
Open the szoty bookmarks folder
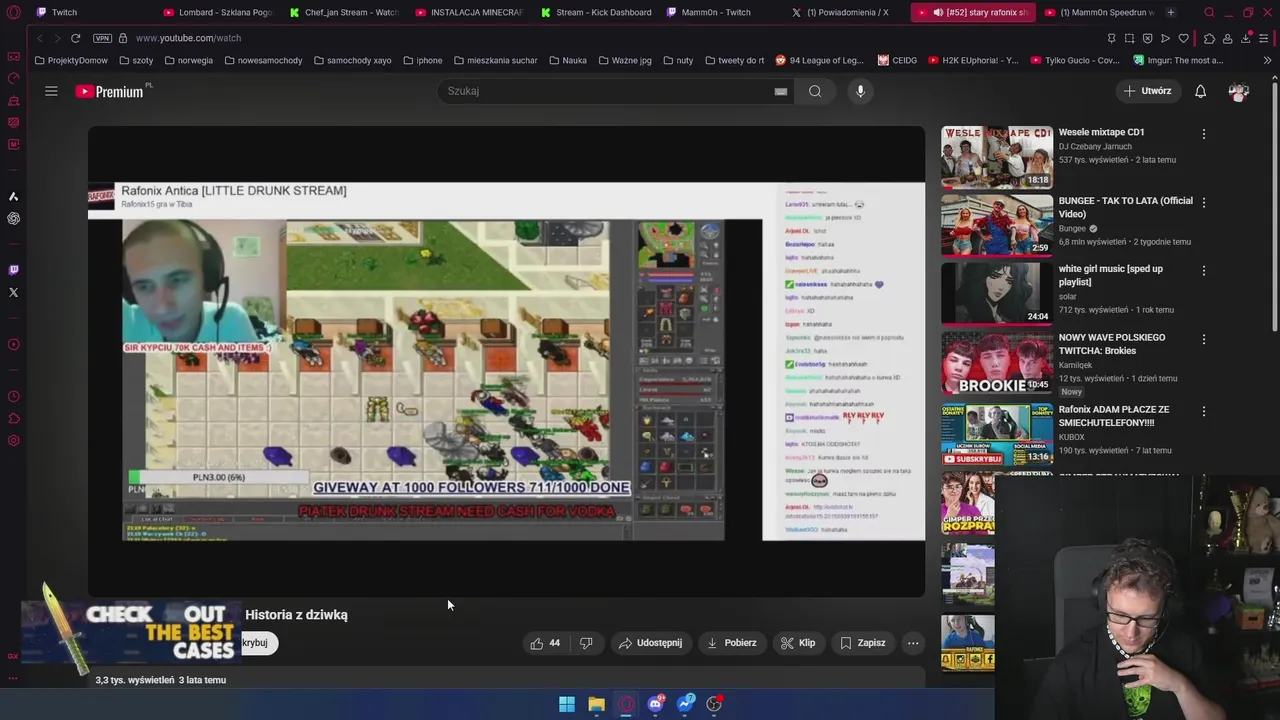tap(135, 60)
